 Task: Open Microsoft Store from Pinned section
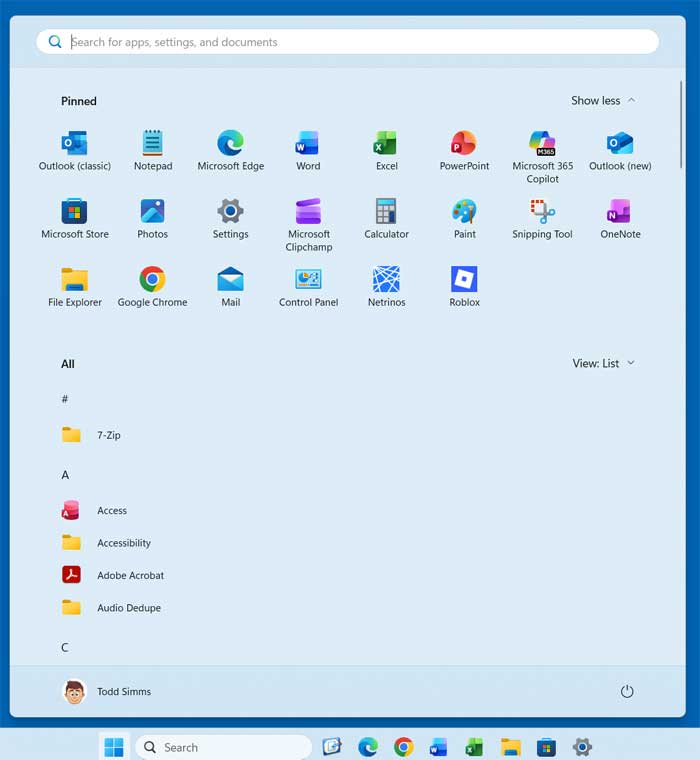tap(75, 219)
